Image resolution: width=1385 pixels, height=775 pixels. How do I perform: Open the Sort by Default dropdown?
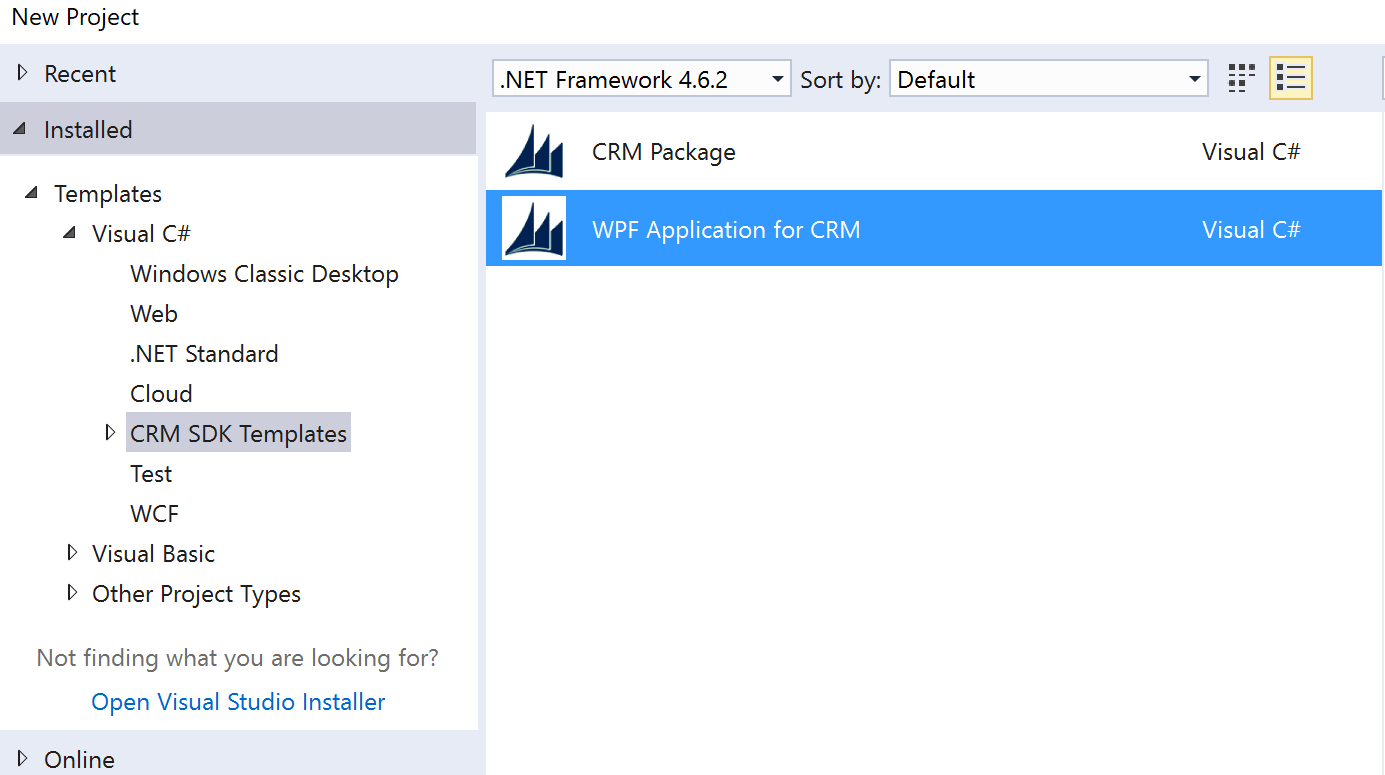point(1049,79)
